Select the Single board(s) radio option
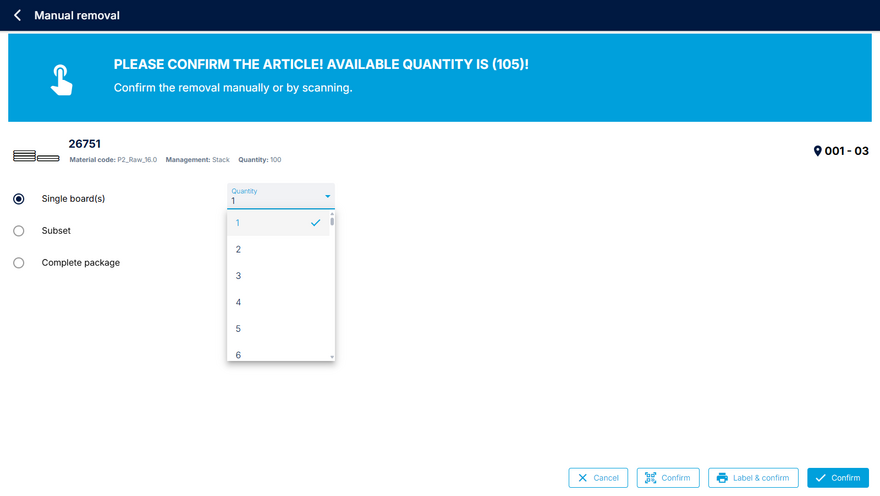This screenshot has width=880, height=496. [19, 199]
